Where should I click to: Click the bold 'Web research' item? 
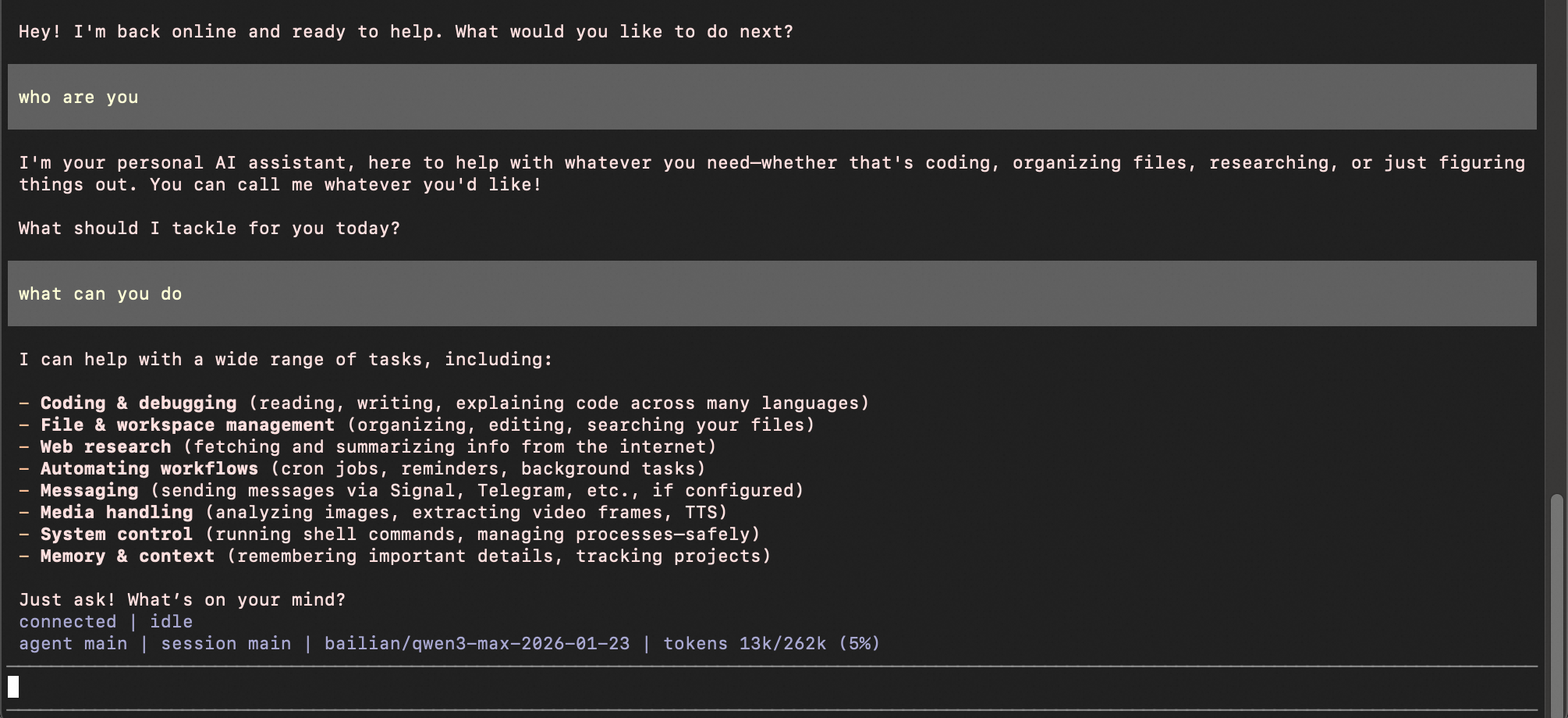click(105, 447)
